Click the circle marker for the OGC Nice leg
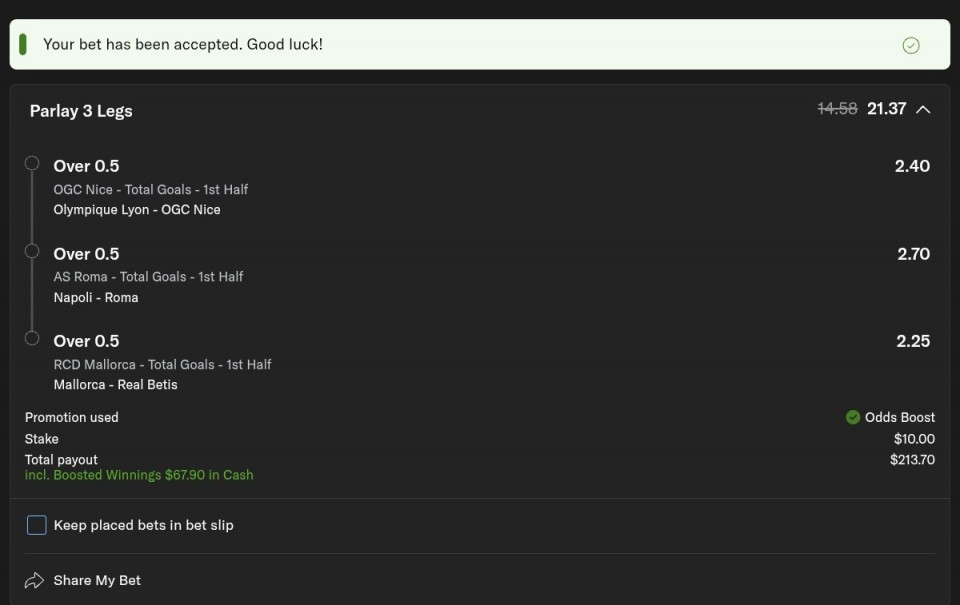 click(x=32, y=163)
